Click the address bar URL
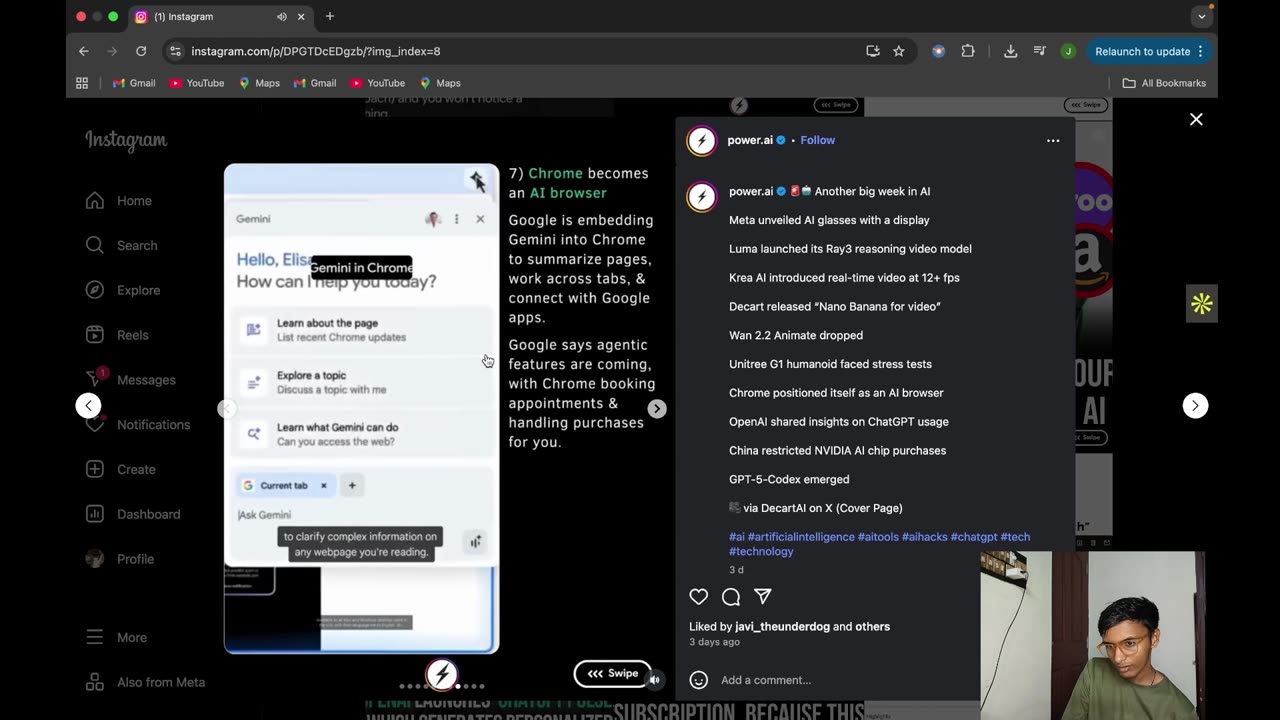The height and width of the screenshot is (720, 1280). pos(315,51)
